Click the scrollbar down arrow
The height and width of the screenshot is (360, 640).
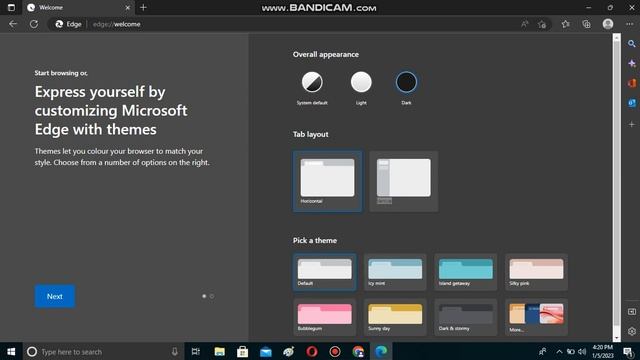click(616, 338)
